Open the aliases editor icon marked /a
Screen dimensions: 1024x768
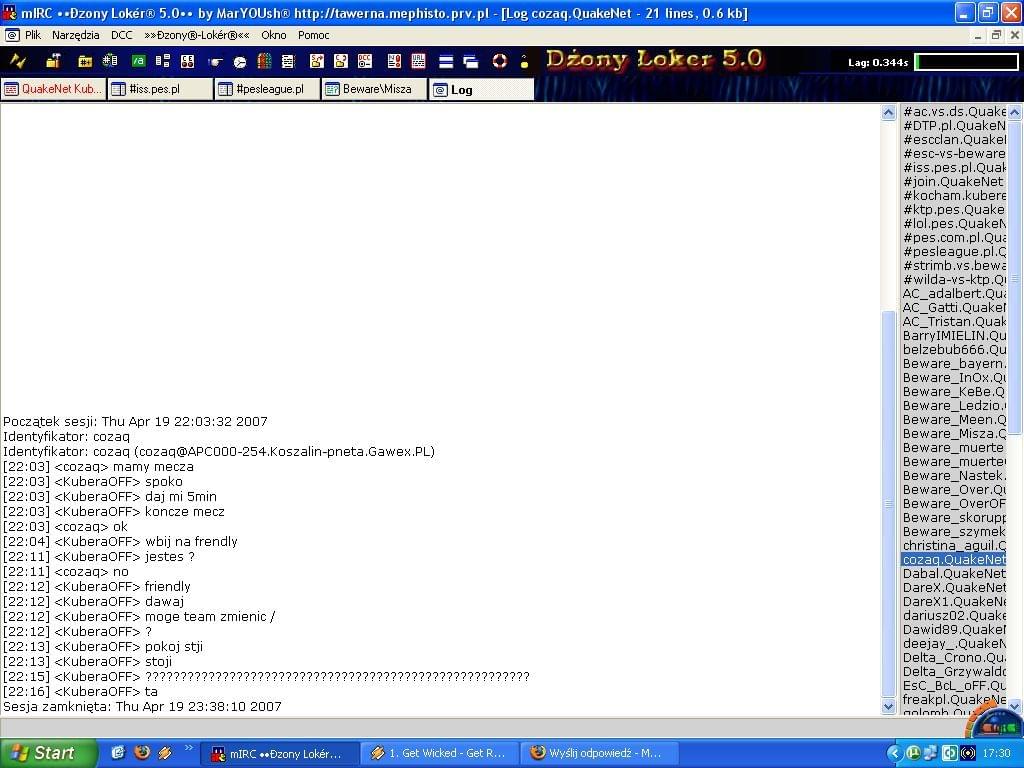tap(138, 61)
